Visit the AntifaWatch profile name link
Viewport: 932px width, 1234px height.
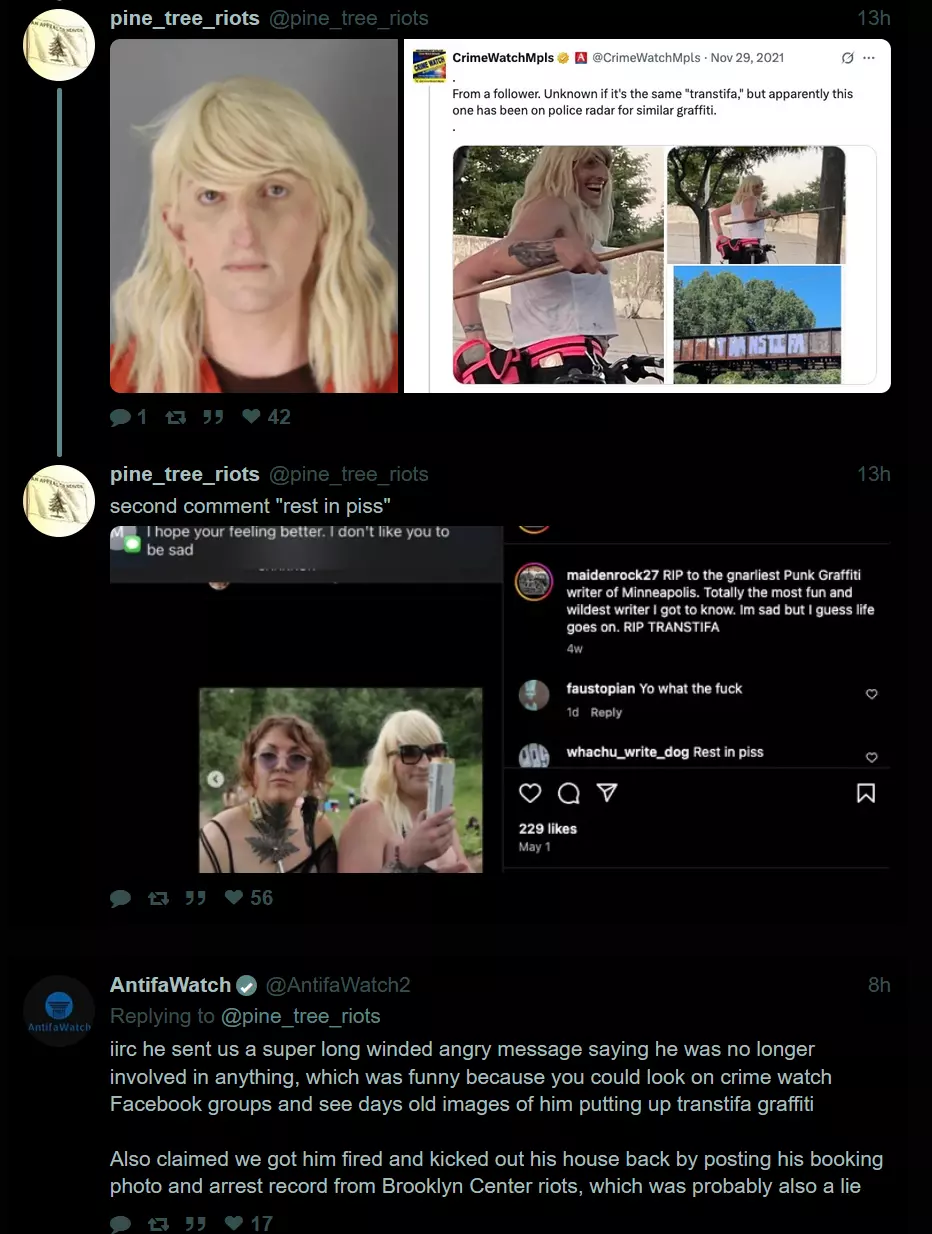[x=171, y=985]
